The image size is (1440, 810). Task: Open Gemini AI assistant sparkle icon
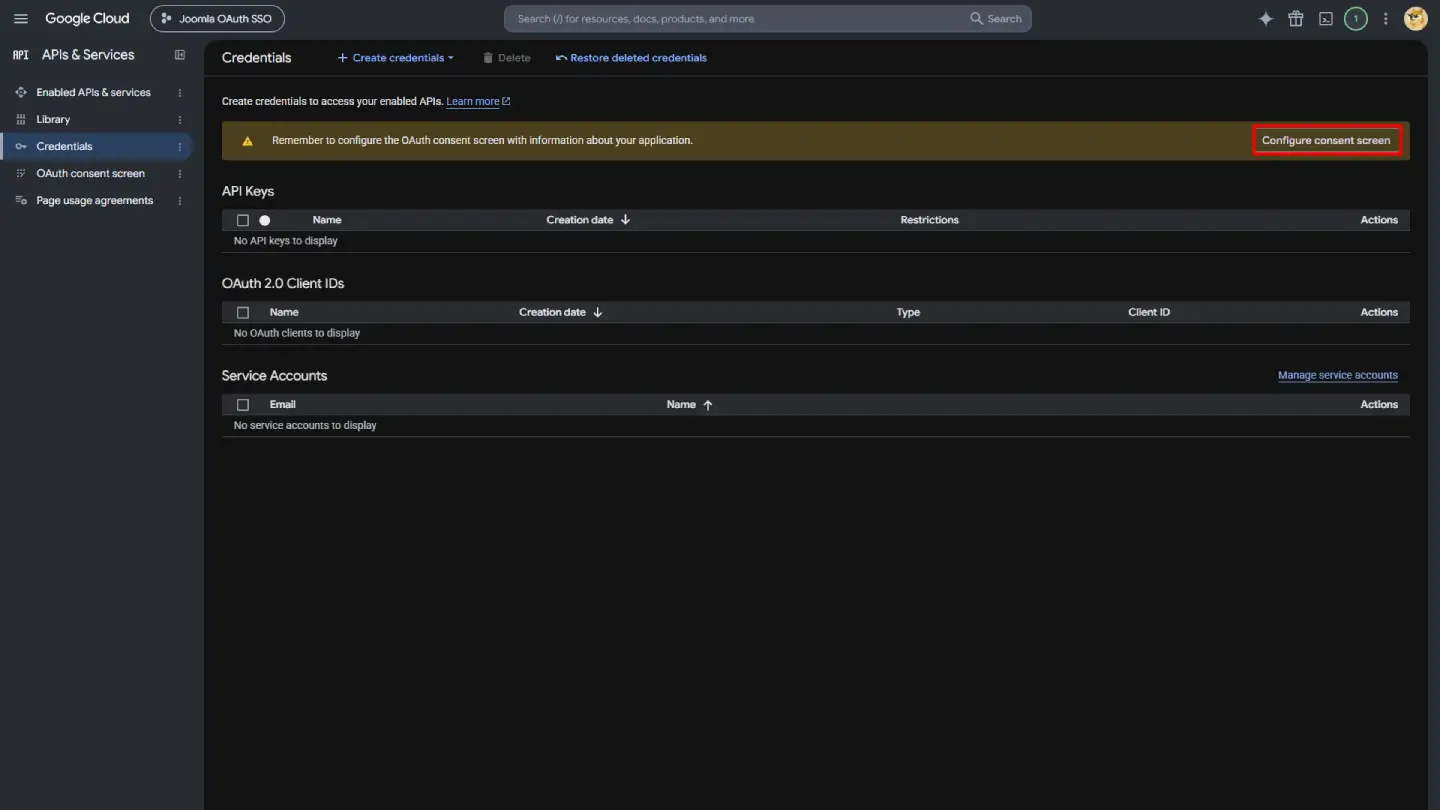1266,19
